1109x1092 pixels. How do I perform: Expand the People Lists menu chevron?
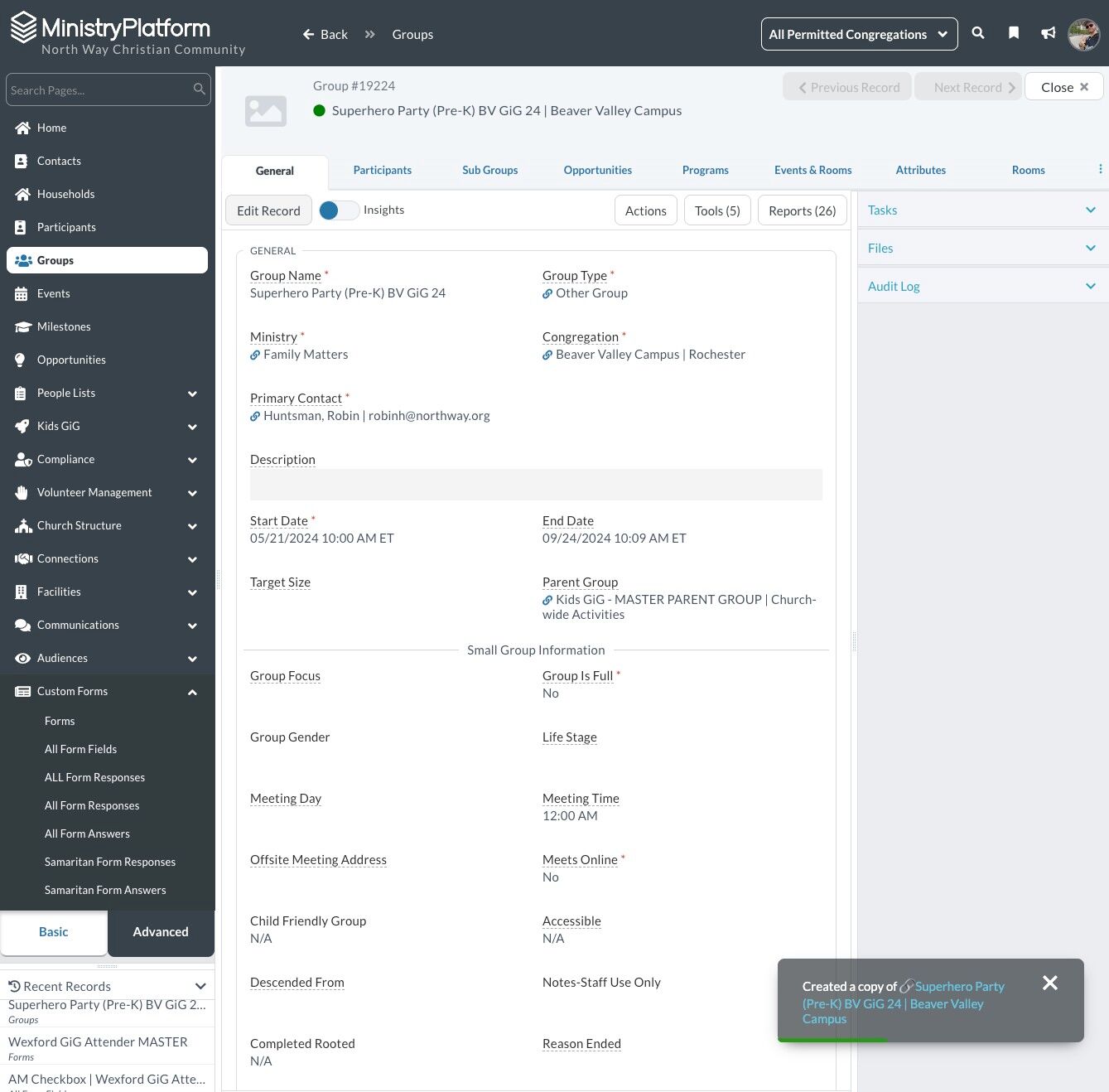[x=192, y=394]
